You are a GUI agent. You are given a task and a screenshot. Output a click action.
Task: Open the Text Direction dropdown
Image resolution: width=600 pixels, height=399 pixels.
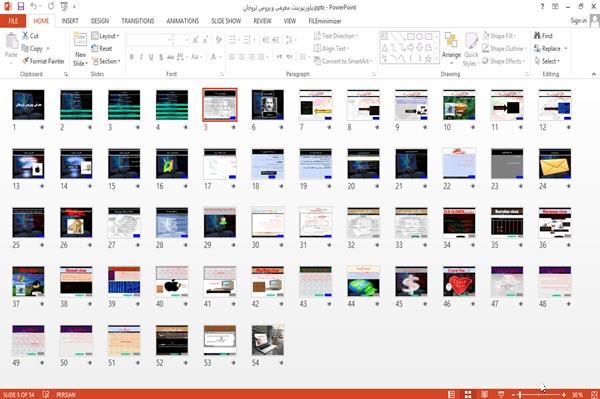pyautogui.click(x=336, y=36)
